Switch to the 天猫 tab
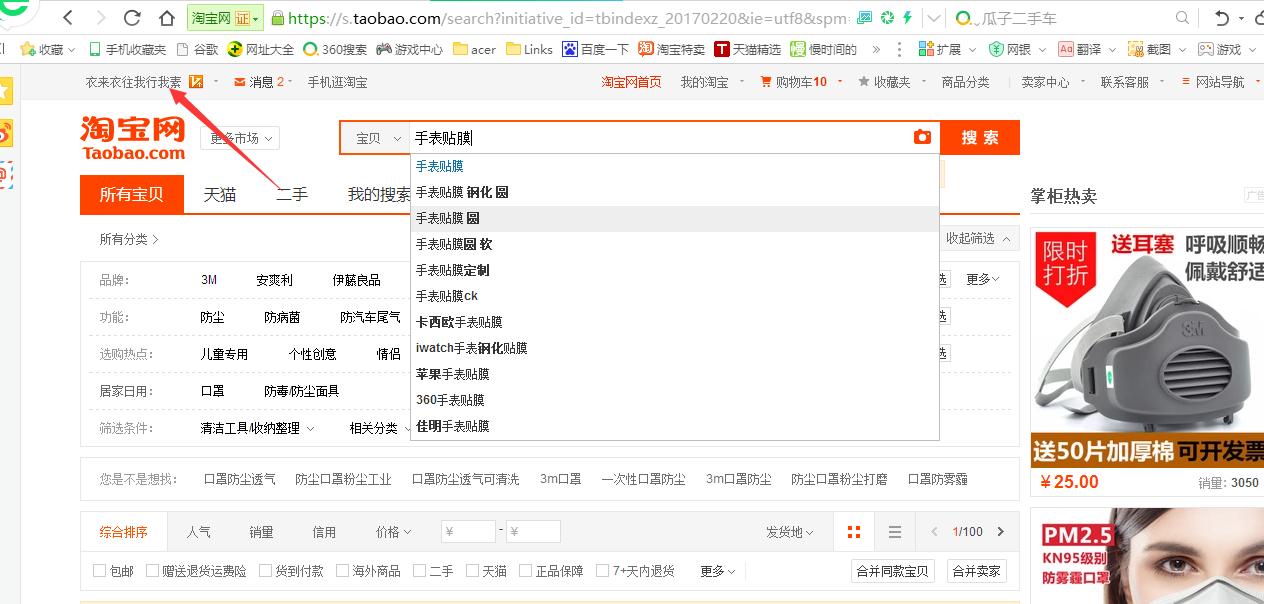This screenshot has height=604, width=1264. [x=219, y=195]
